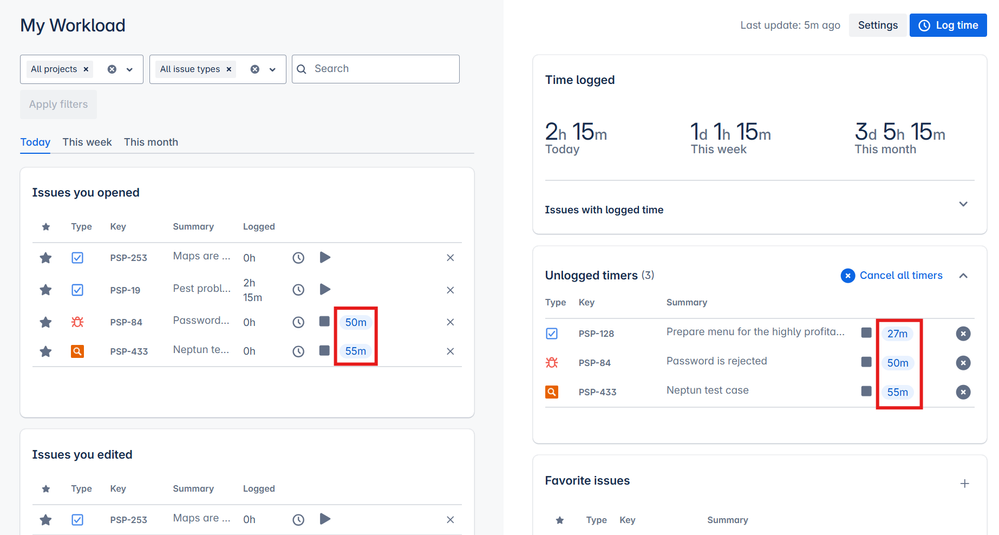Click the bug type icon of PSP-84 in Issues you opened
The height and width of the screenshot is (535, 999).
pos(77,322)
